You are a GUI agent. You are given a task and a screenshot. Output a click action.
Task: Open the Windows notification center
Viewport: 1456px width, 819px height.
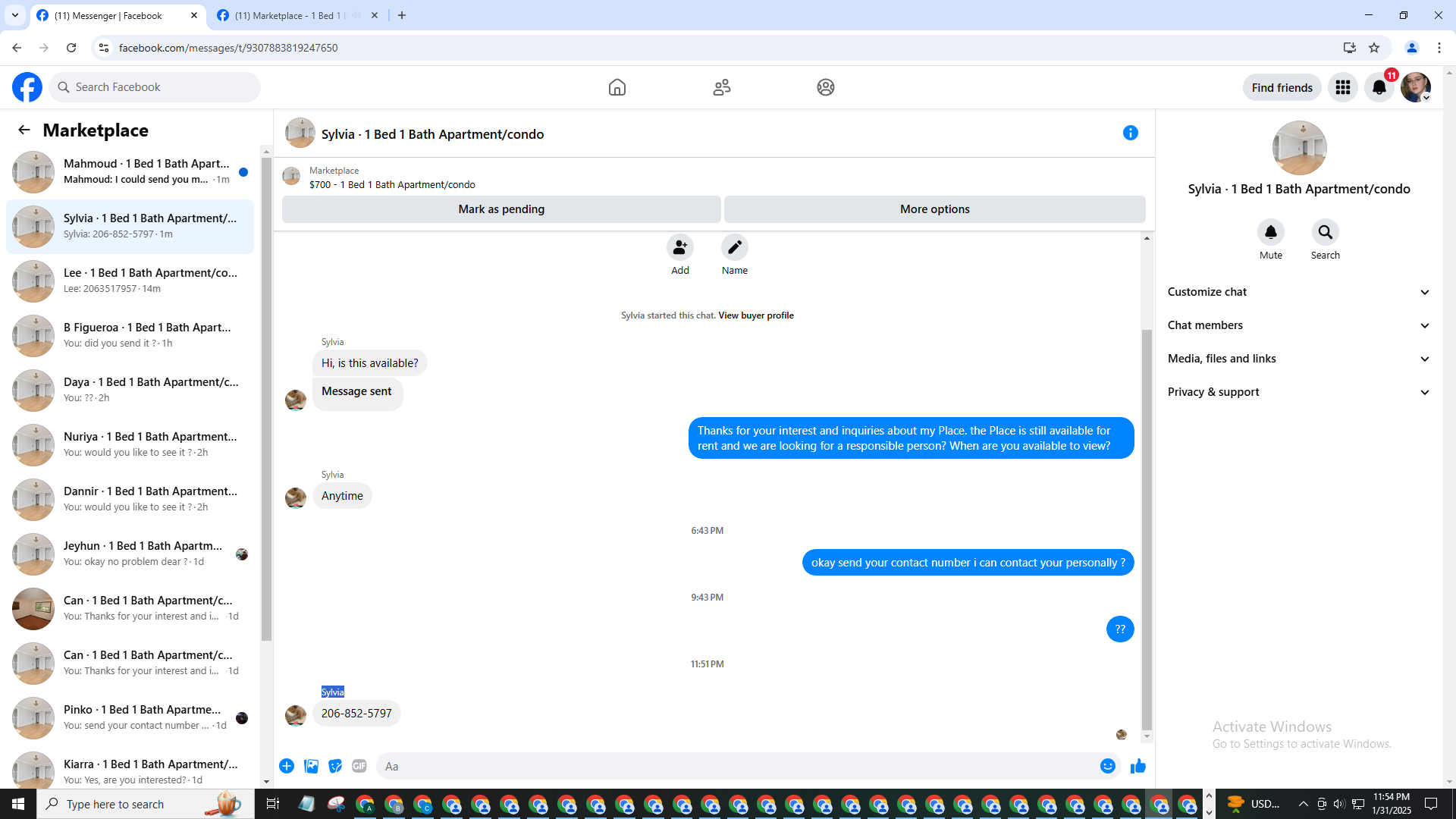coord(1431,804)
